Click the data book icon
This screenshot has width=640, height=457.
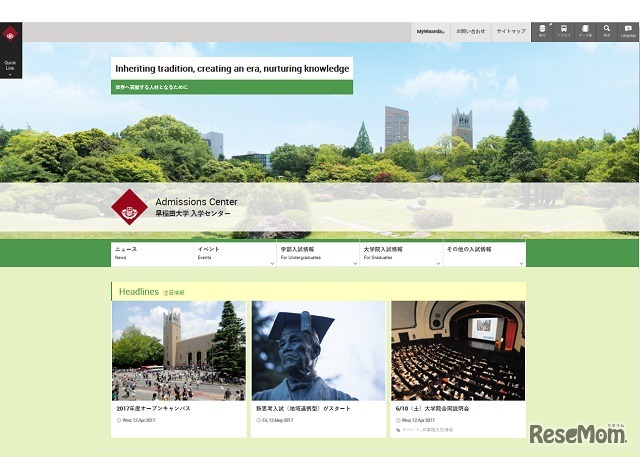coord(585,31)
